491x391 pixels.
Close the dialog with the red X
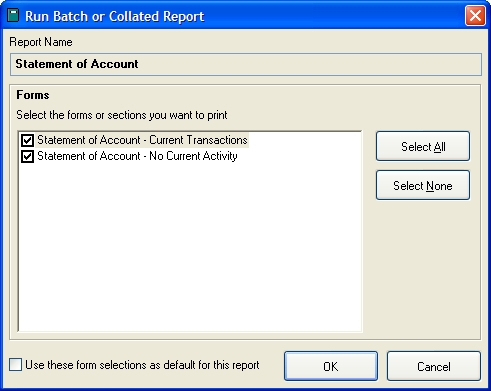475,16
